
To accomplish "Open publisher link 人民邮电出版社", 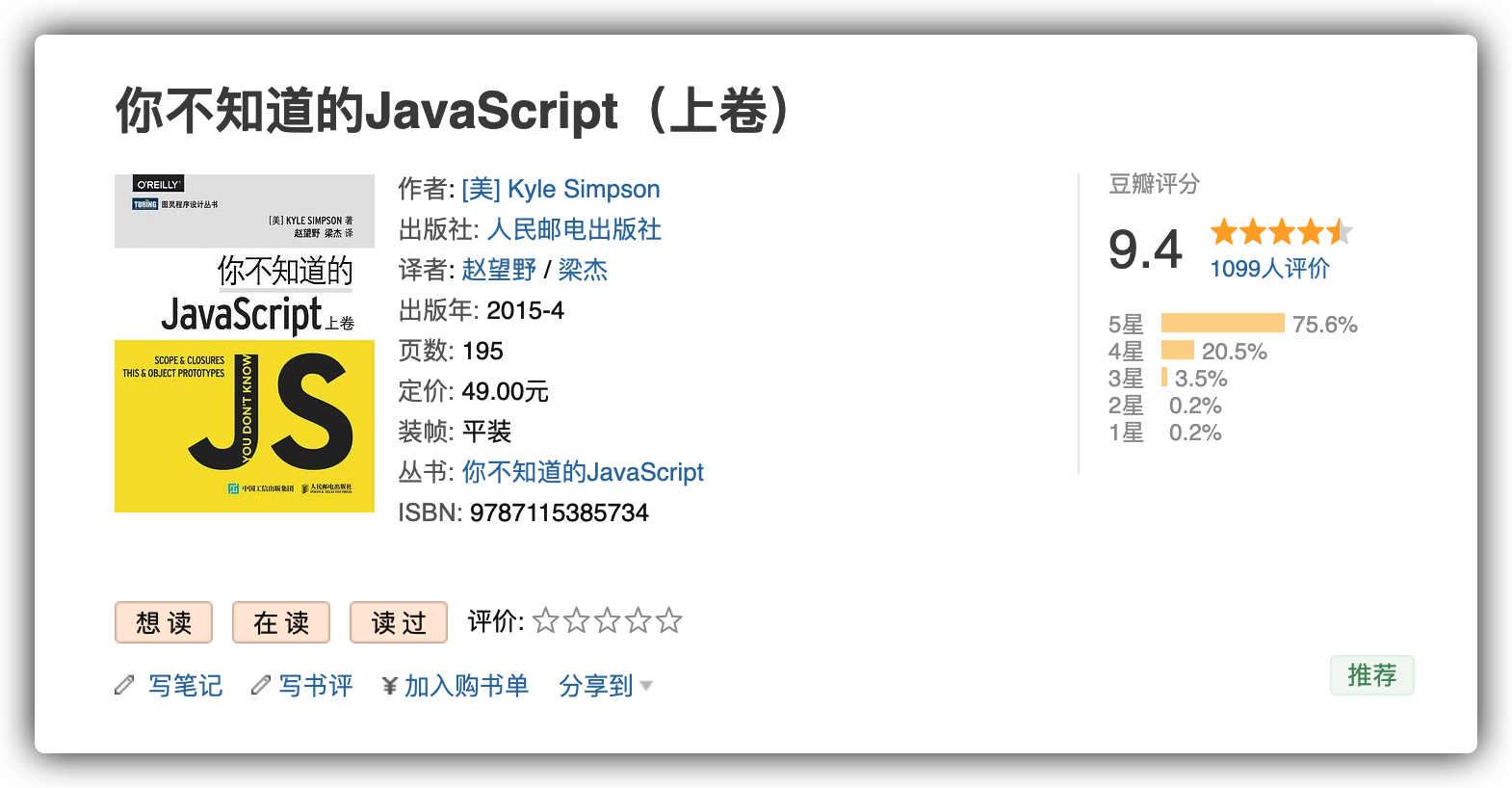I will coord(574,229).
